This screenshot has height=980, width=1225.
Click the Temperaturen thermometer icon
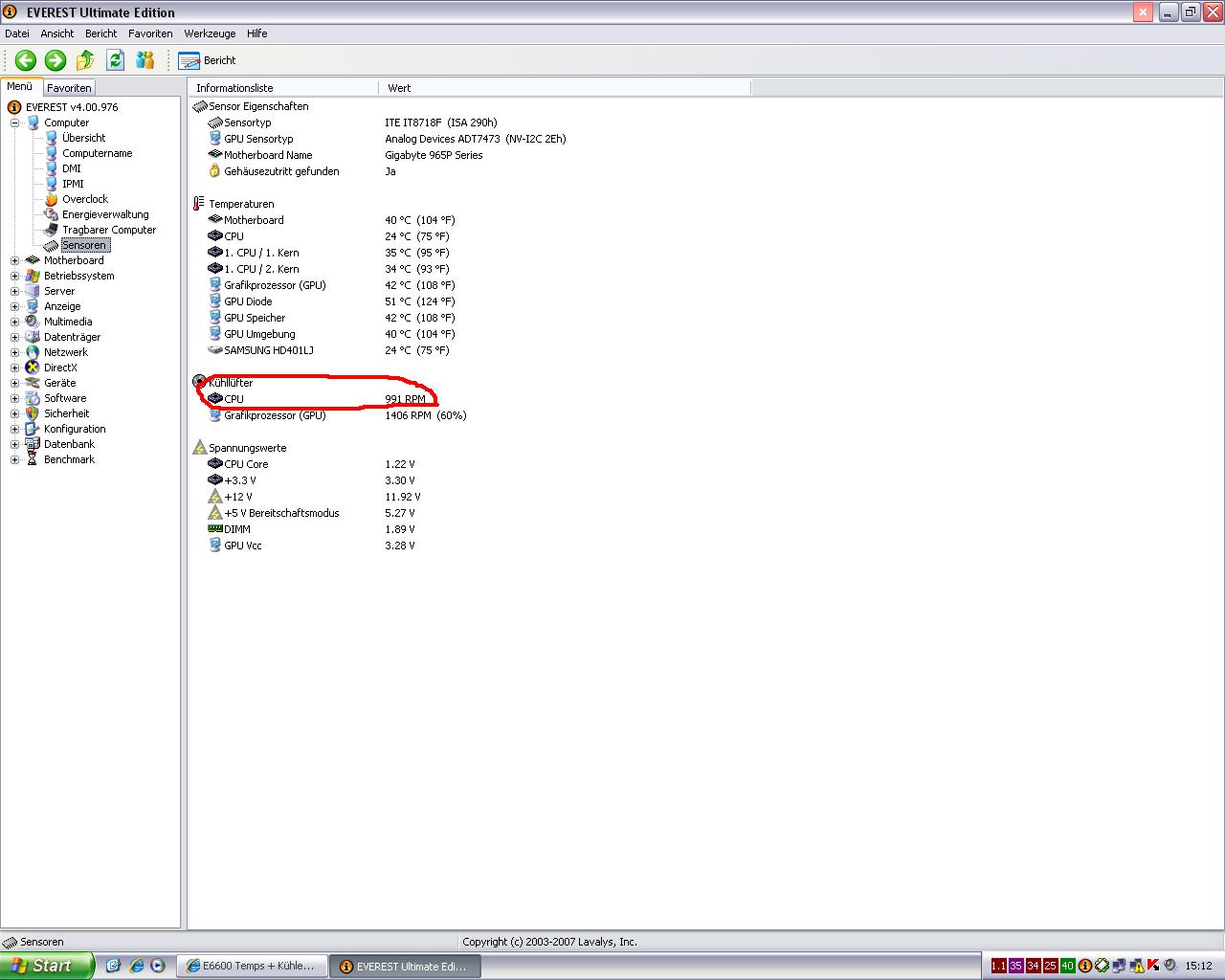click(199, 204)
